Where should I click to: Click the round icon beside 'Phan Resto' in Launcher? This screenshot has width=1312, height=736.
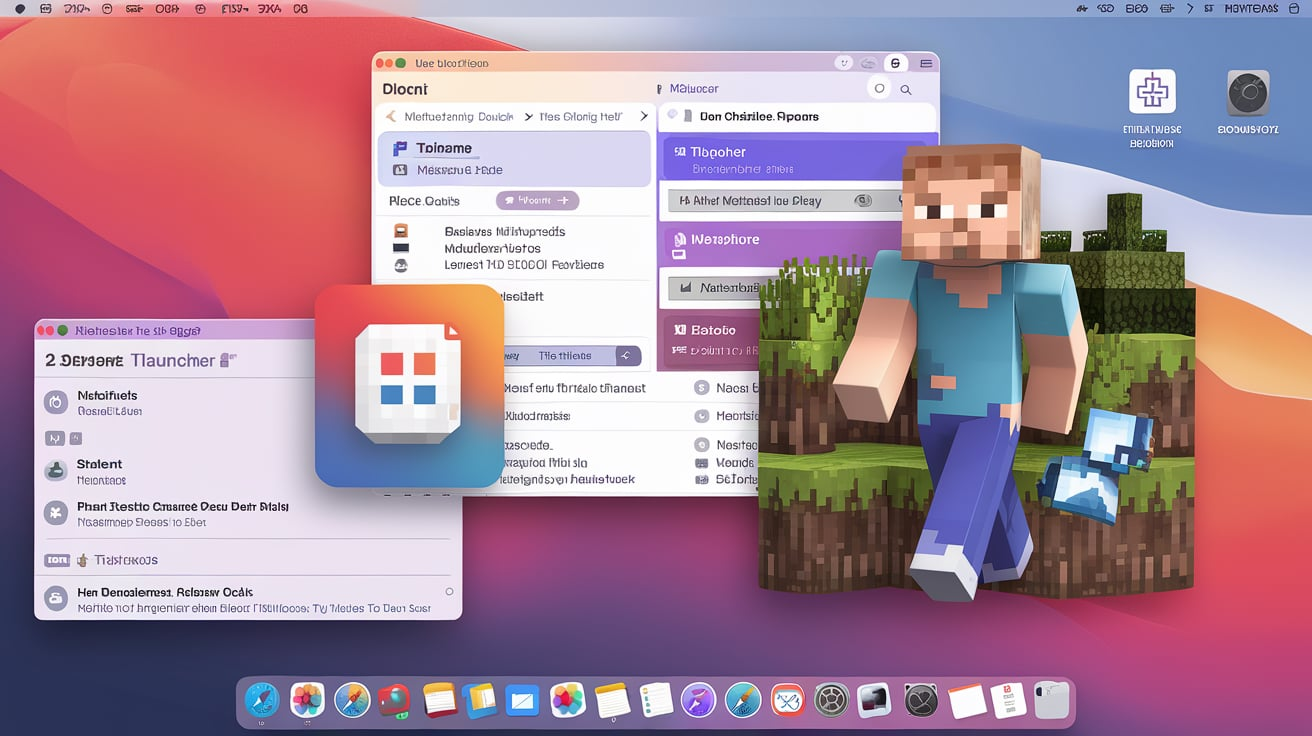[x=56, y=514]
